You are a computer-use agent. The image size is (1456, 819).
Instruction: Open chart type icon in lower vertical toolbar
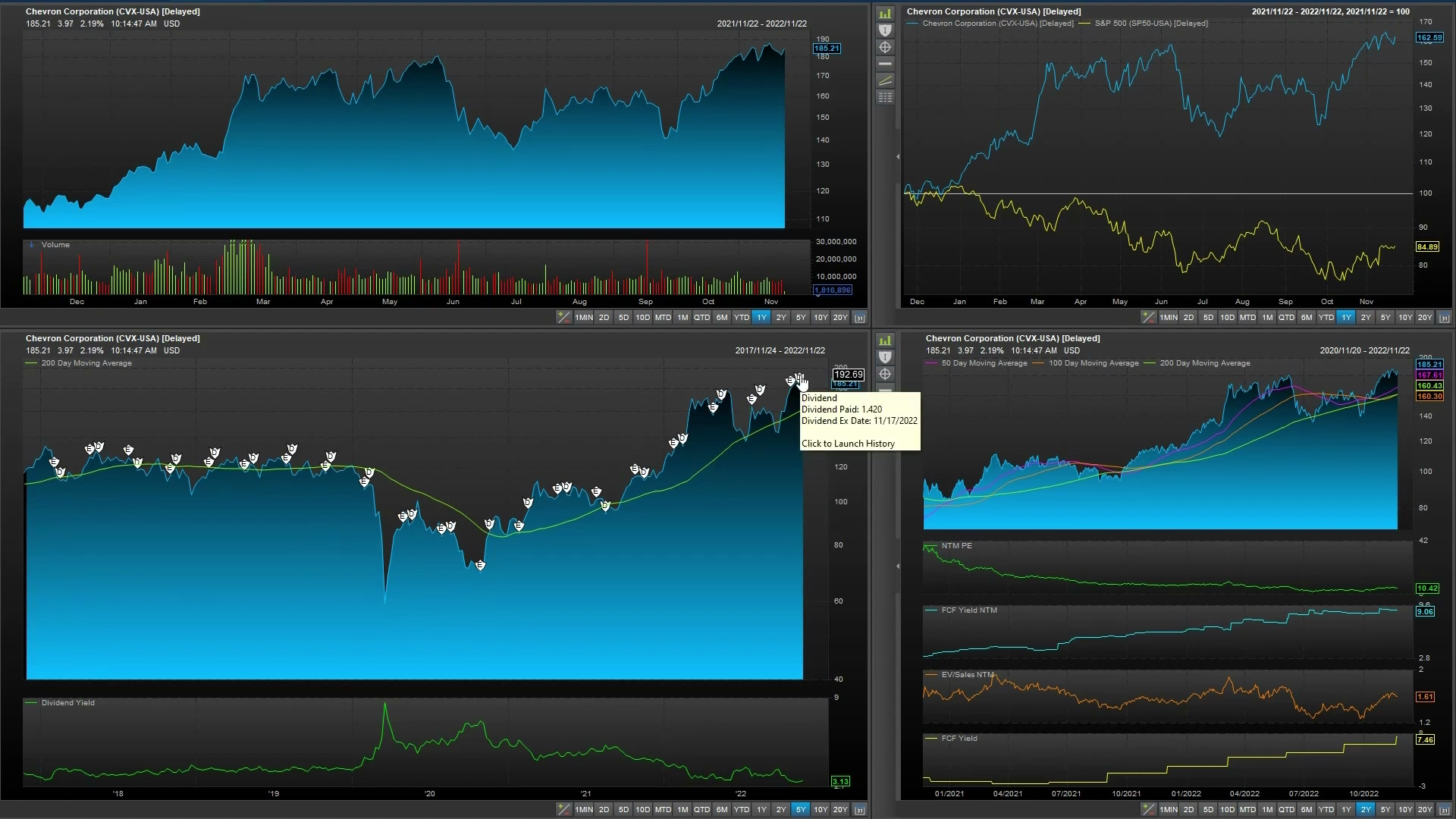(885, 340)
